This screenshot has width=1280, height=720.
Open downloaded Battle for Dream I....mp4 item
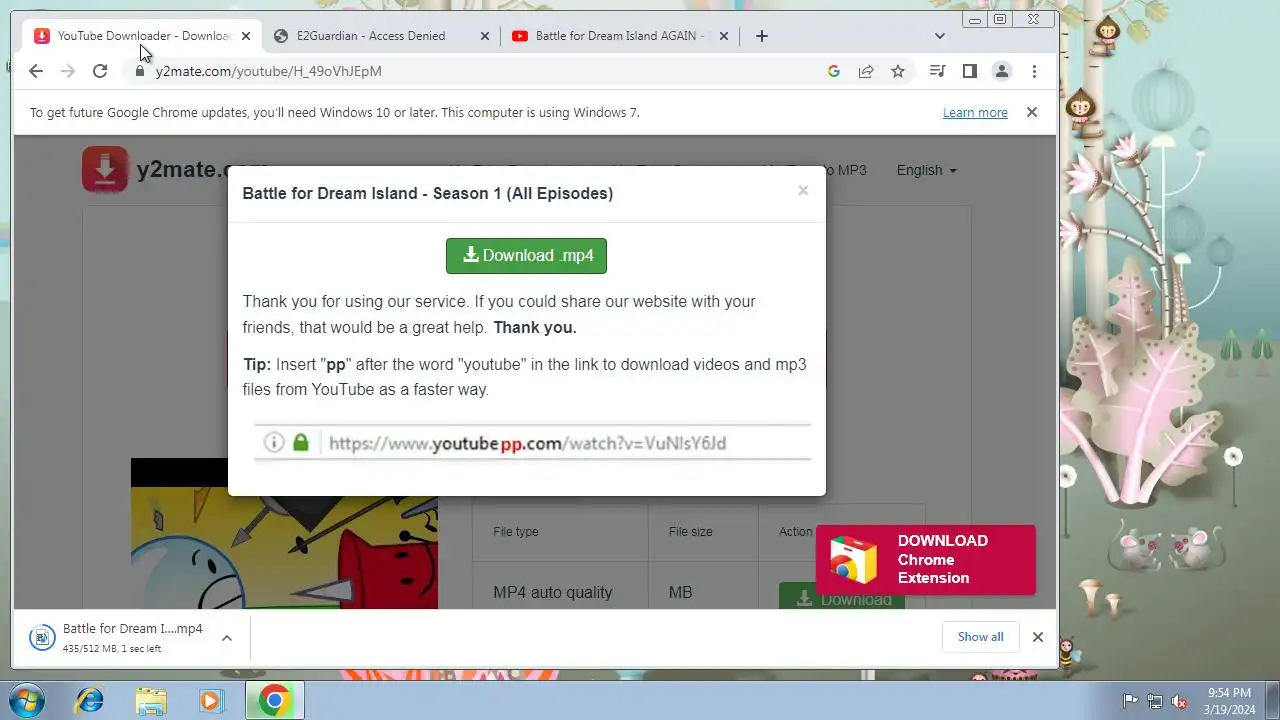point(118,638)
